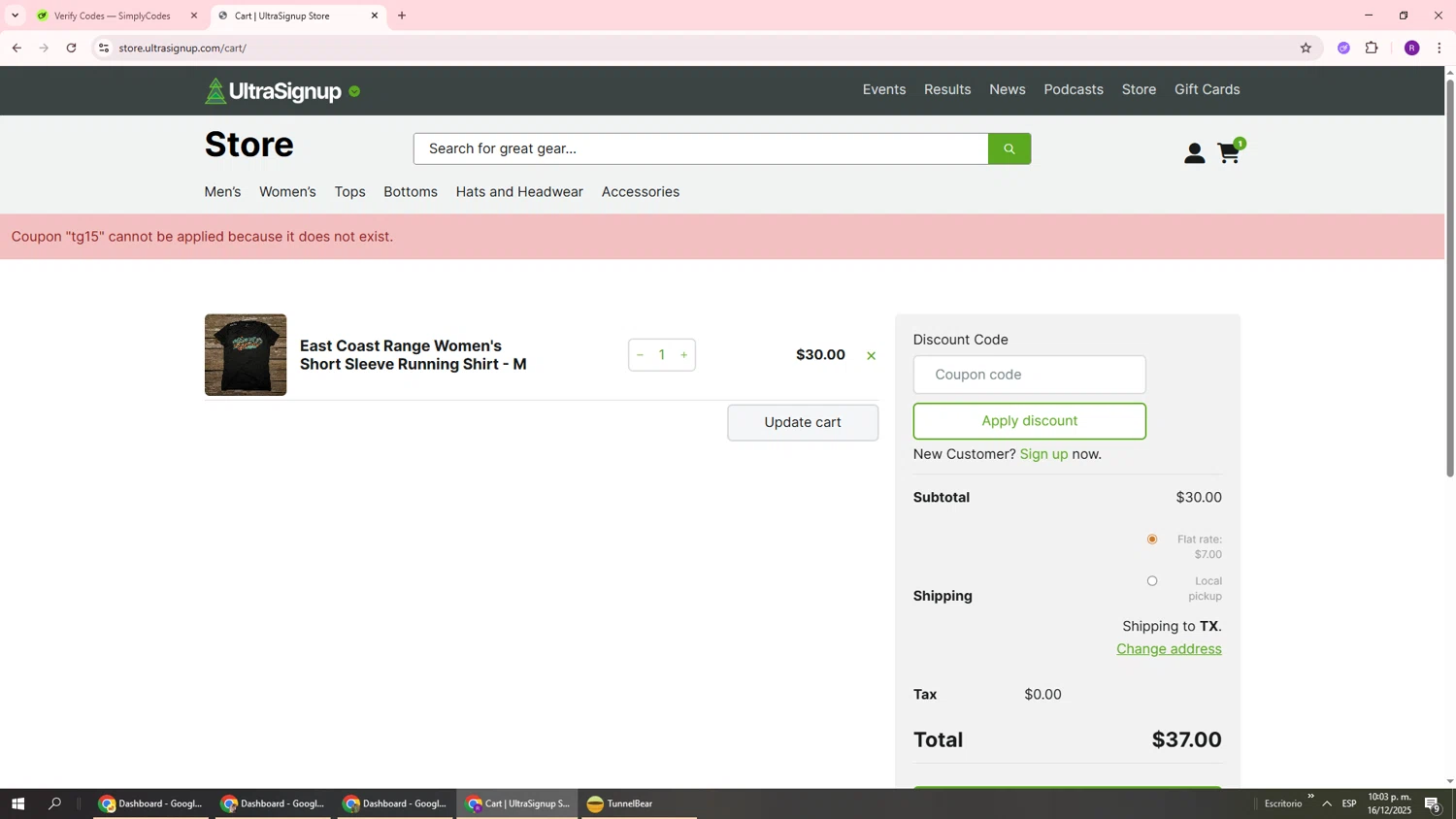1456x819 pixels.
Task: Close the Verify Codes SimplyCodes tab
Action: (x=193, y=16)
